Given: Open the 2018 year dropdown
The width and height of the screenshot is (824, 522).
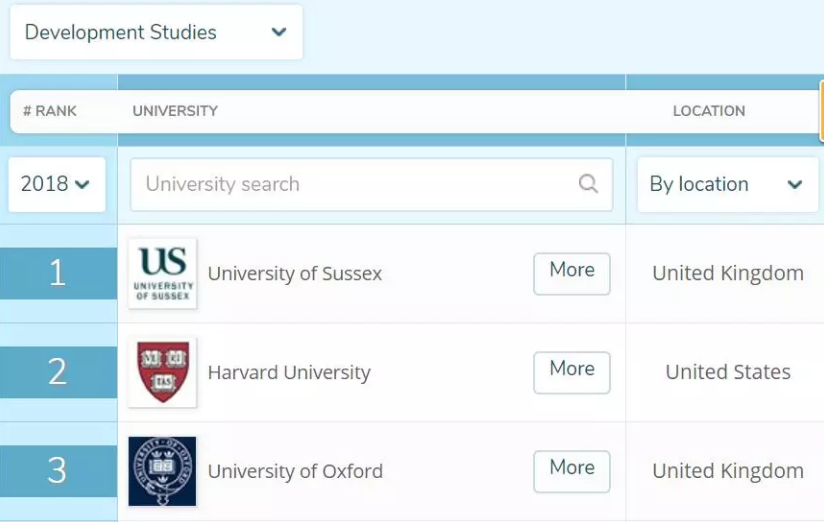Looking at the screenshot, I should (56, 184).
